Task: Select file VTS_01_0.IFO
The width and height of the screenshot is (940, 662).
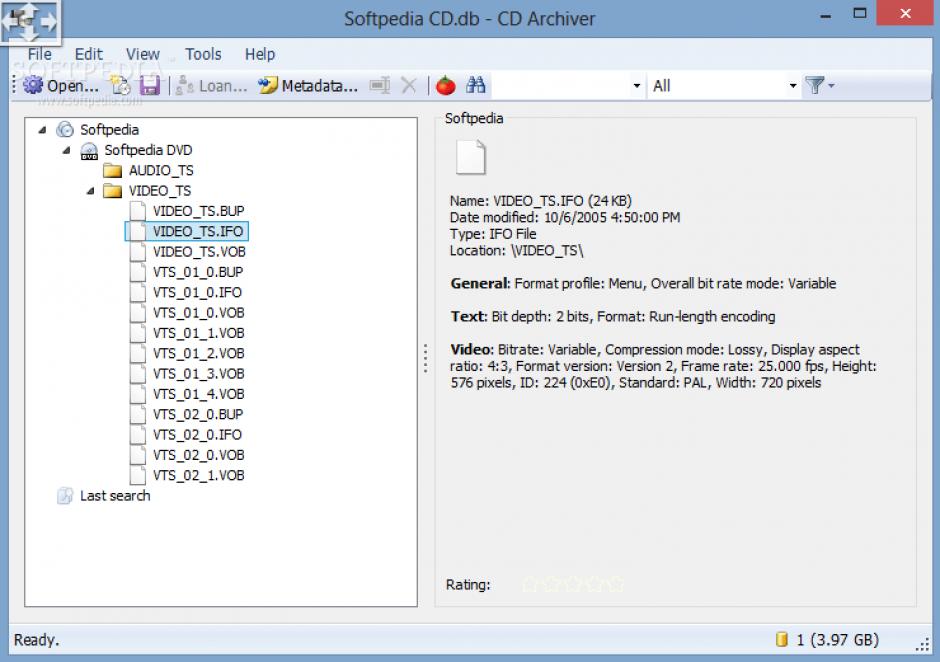Action: (197, 293)
